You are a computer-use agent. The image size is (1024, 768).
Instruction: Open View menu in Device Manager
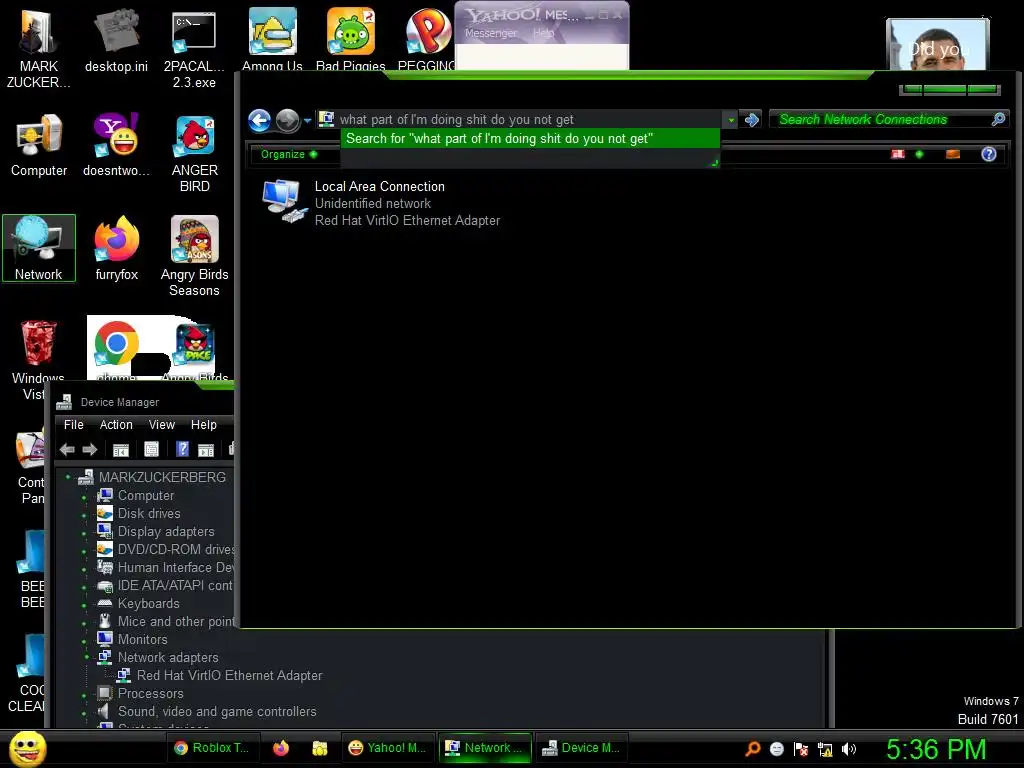point(161,424)
